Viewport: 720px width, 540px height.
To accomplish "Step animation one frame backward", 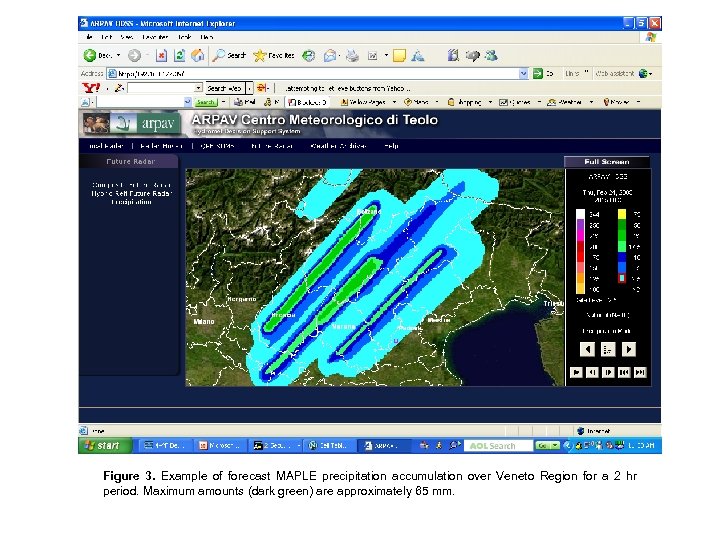I will point(592,372).
